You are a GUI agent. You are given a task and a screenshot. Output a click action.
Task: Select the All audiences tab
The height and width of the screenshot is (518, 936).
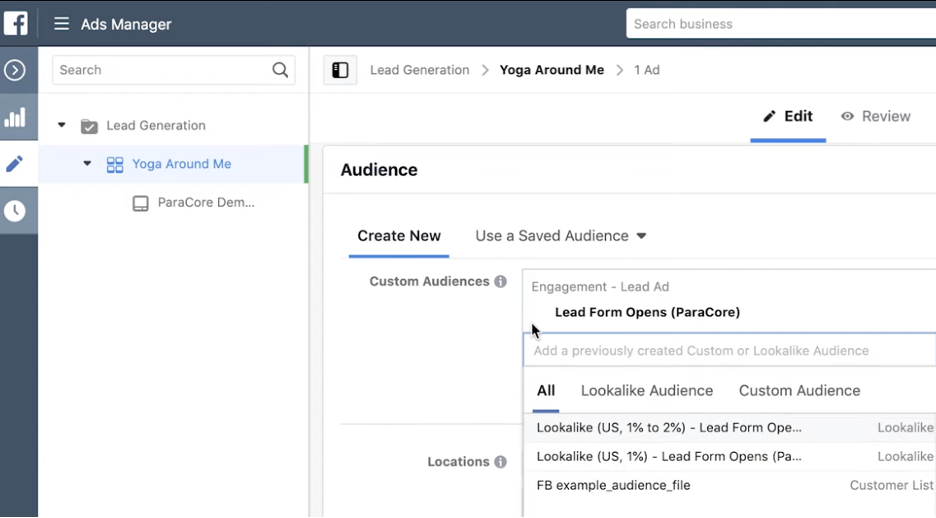(546, 391)
